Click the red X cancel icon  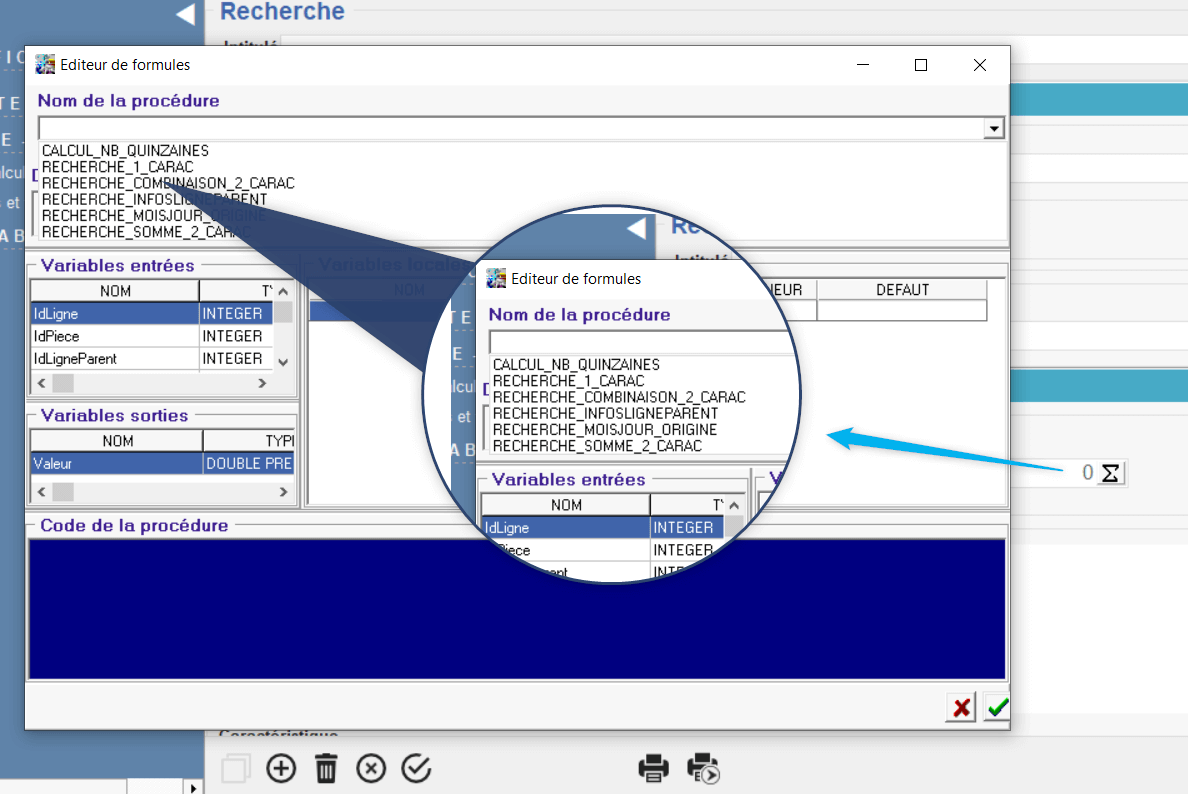(961, 707)
